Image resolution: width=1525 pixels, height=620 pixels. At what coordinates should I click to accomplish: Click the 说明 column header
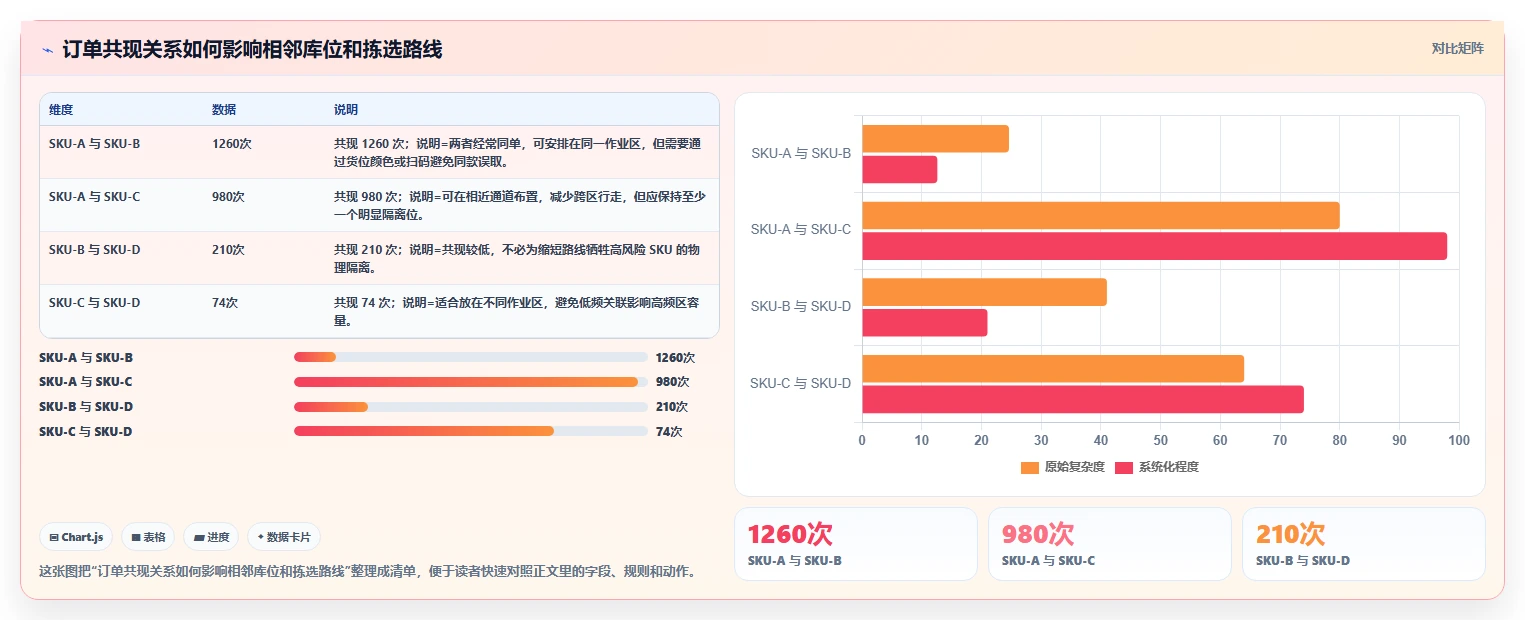[346, 109]
